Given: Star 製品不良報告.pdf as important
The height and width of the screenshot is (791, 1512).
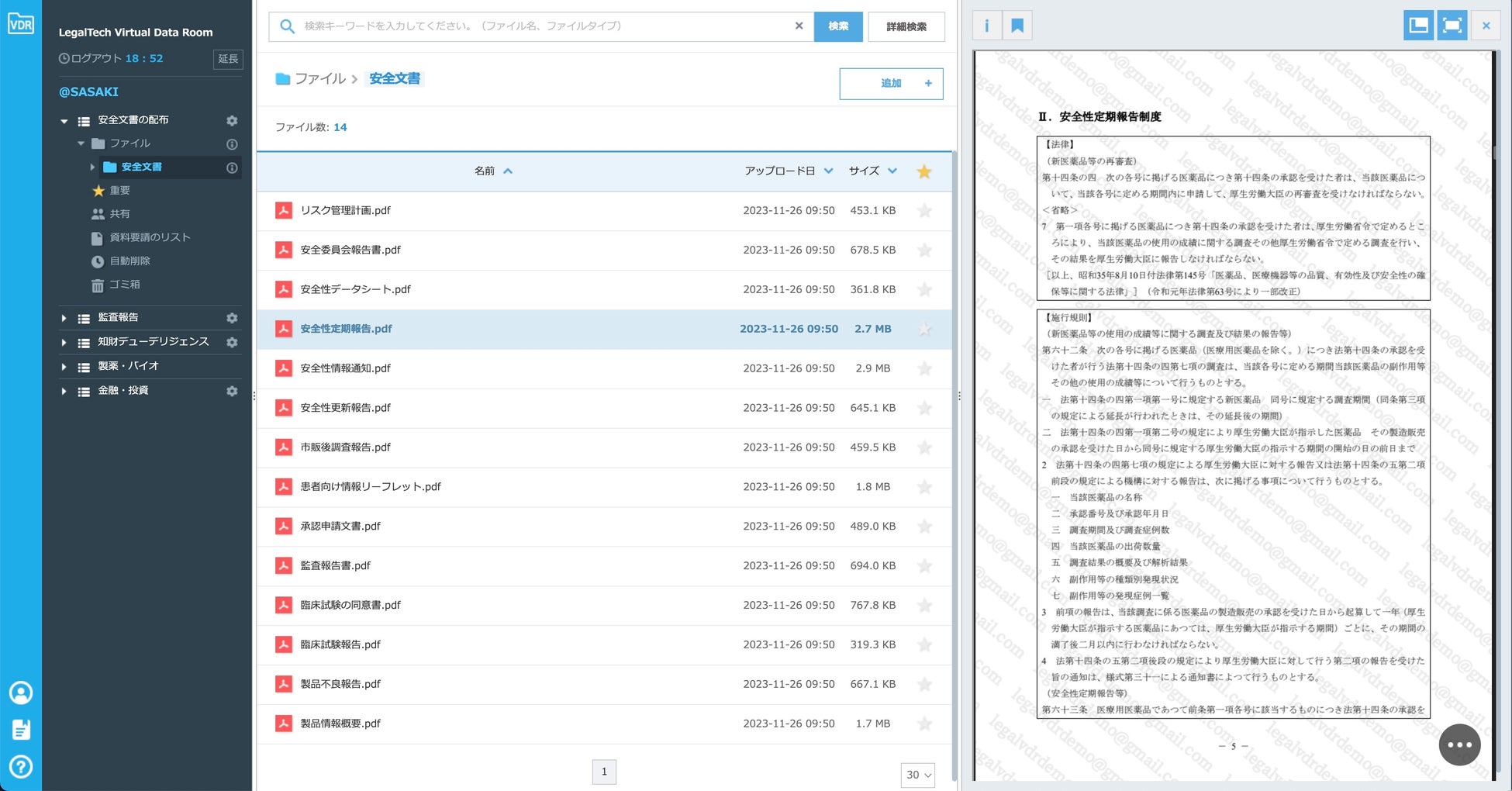Looking at the screenshot, I should (924, 685).
